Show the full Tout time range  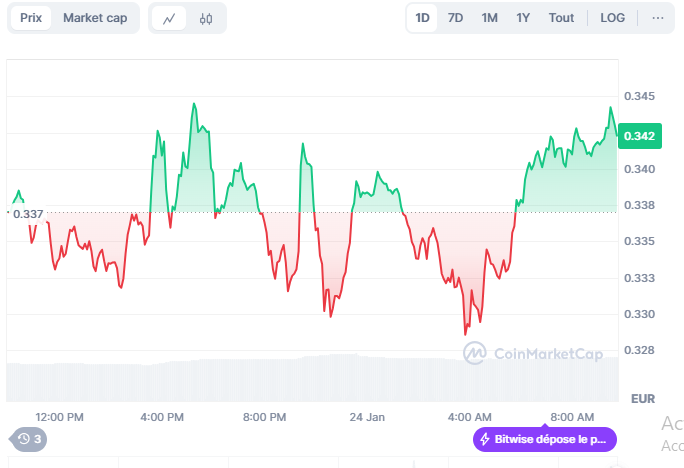pos(561,18)
